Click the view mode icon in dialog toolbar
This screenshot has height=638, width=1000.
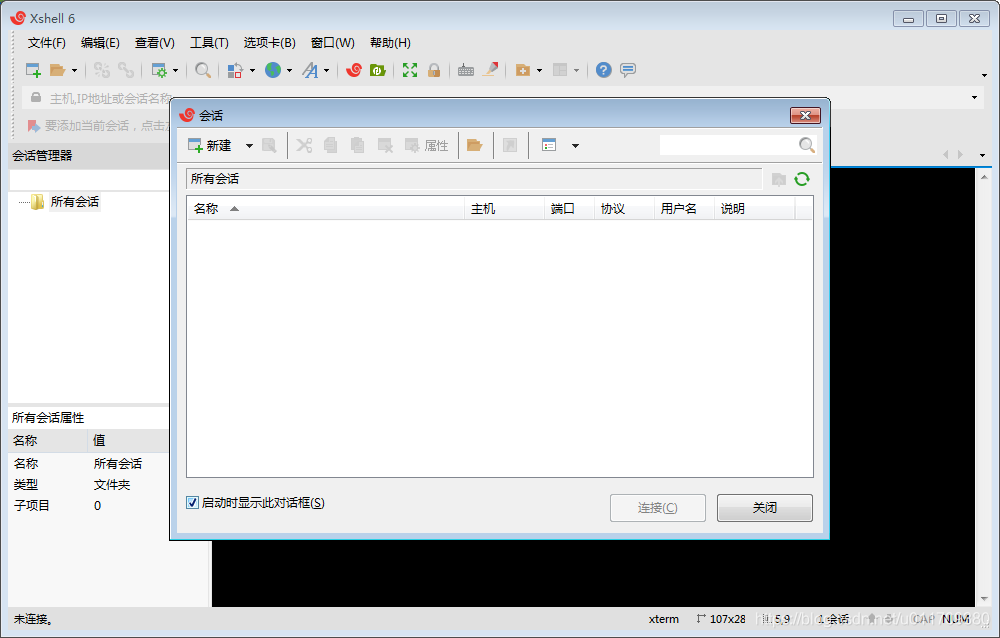point(549,145)
